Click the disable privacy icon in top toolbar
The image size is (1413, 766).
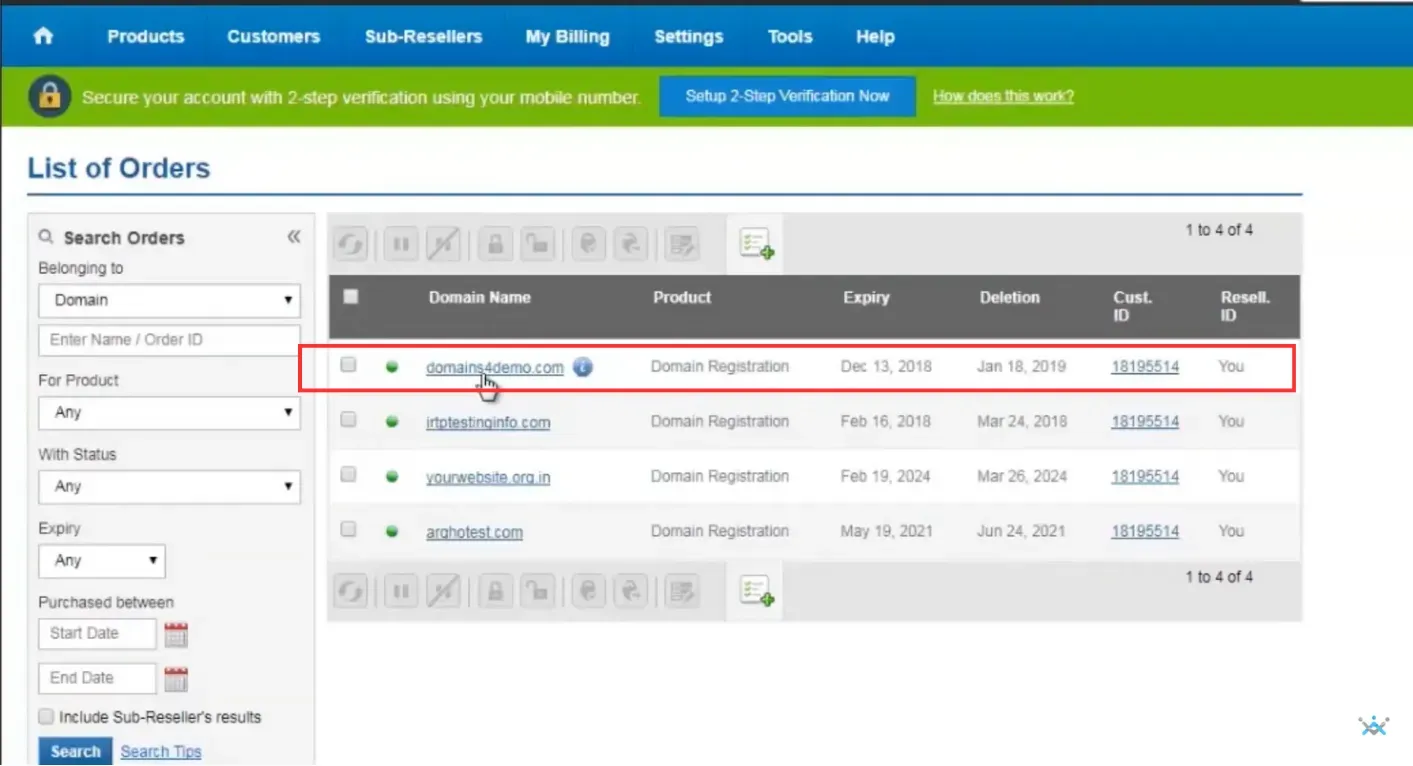coord(631,244)
